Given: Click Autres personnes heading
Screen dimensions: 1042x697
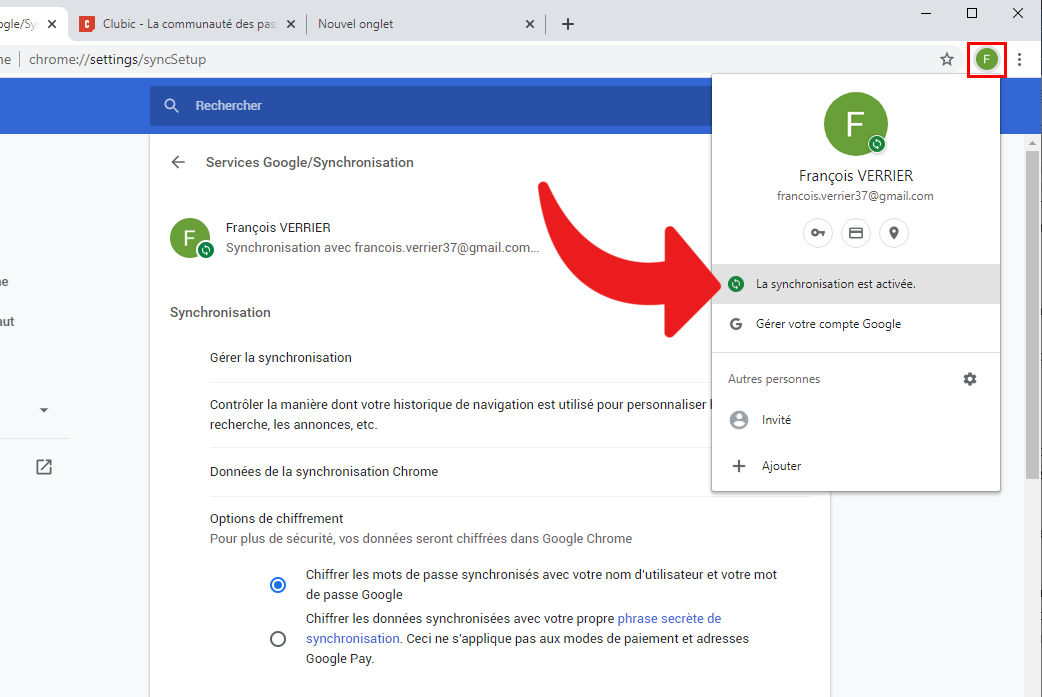Looking at the screenshot, I should tap(774, 379).
